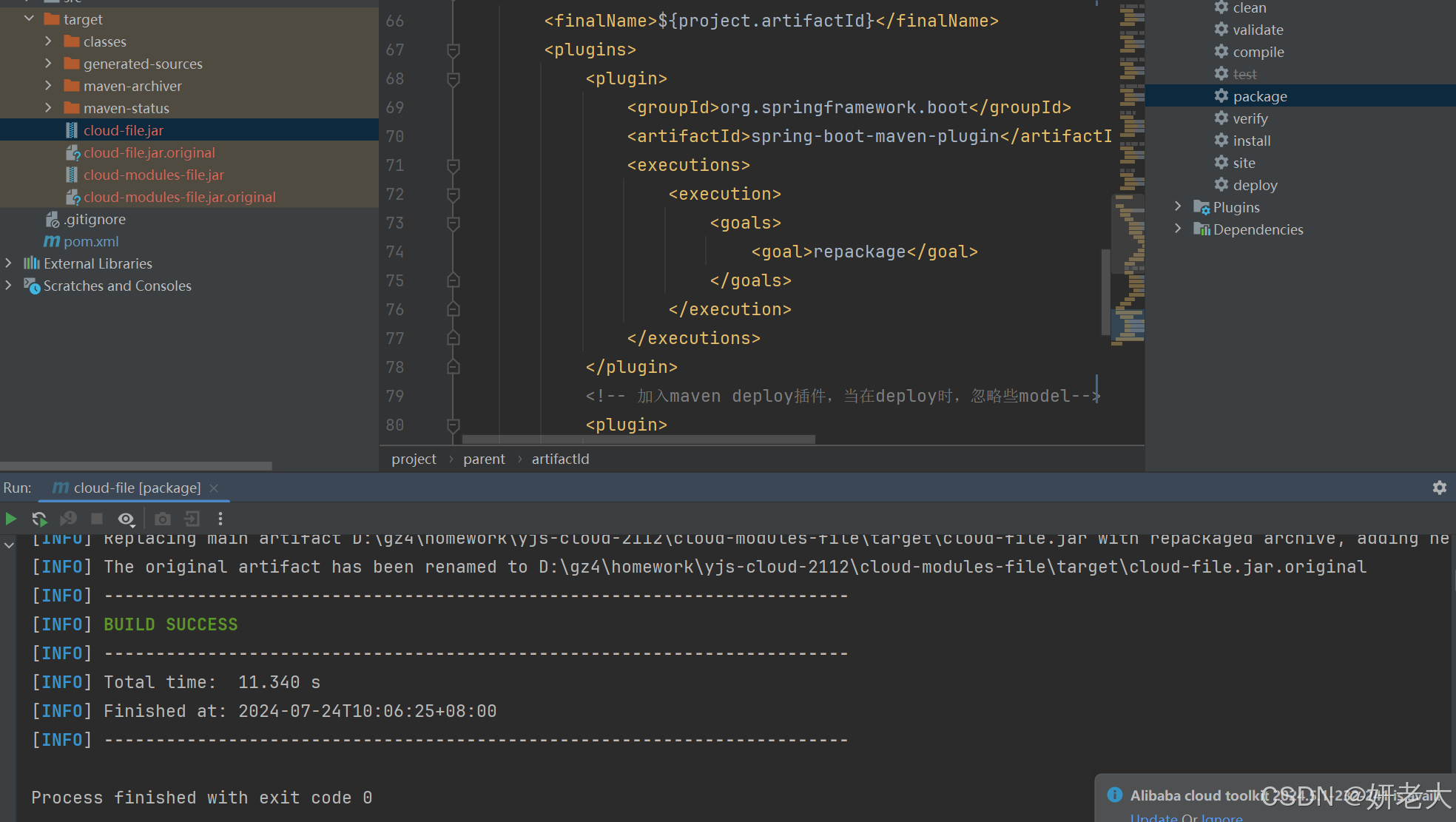Click the External Libraries icon
1456x822 pixels.
point(32,263)
